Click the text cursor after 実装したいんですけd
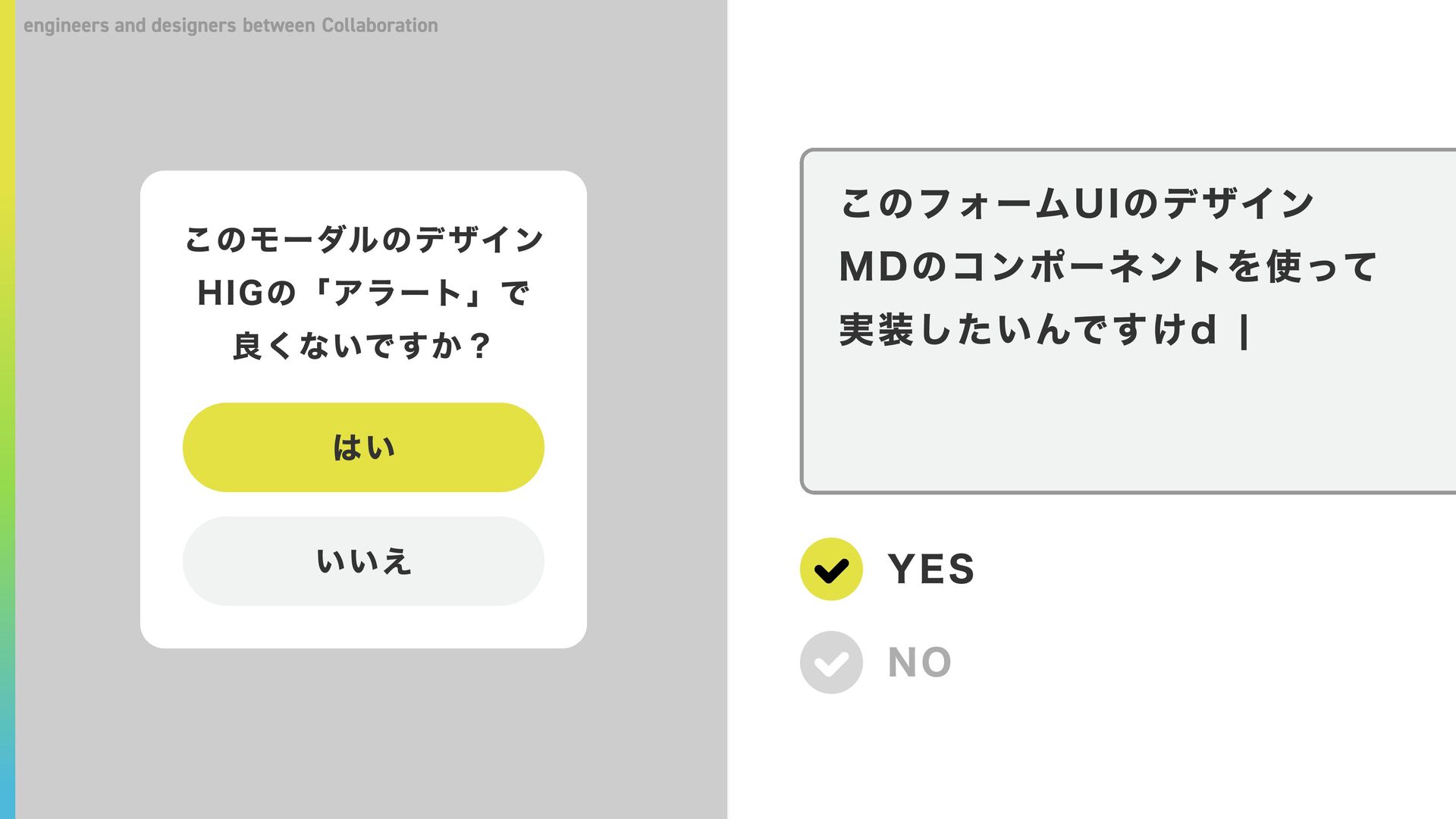The image size is (1456, 819). [x=1244, y=331]
